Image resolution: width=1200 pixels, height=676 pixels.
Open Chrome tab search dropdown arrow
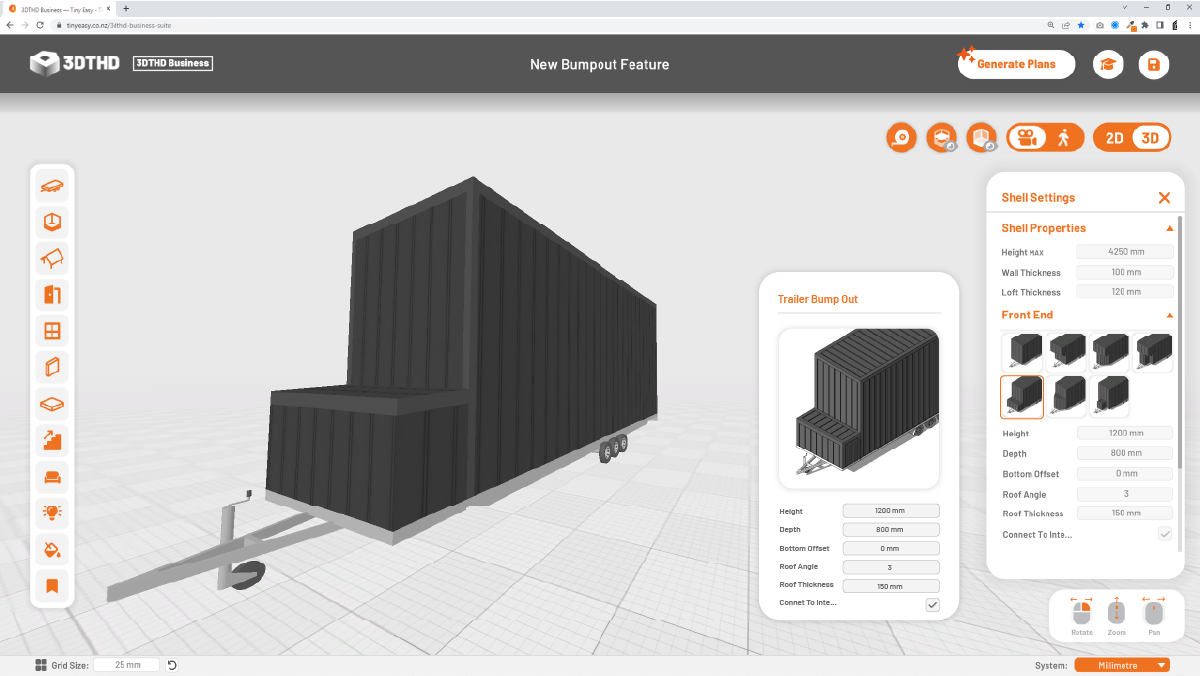click(1127, 7)
